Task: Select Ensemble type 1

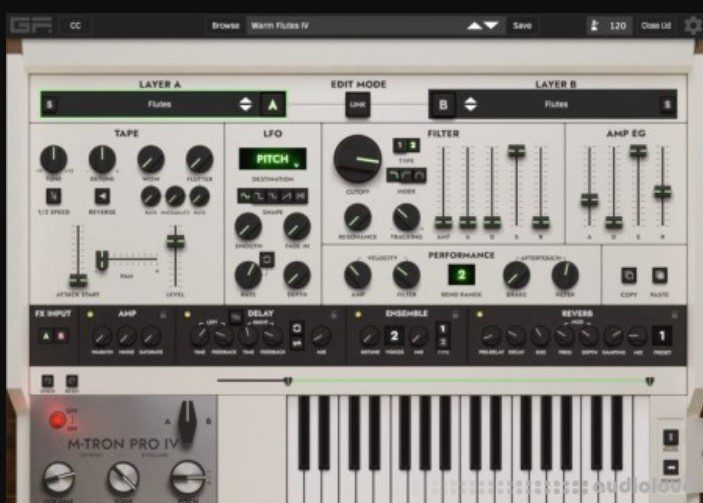Action: [x=443, y=330]
